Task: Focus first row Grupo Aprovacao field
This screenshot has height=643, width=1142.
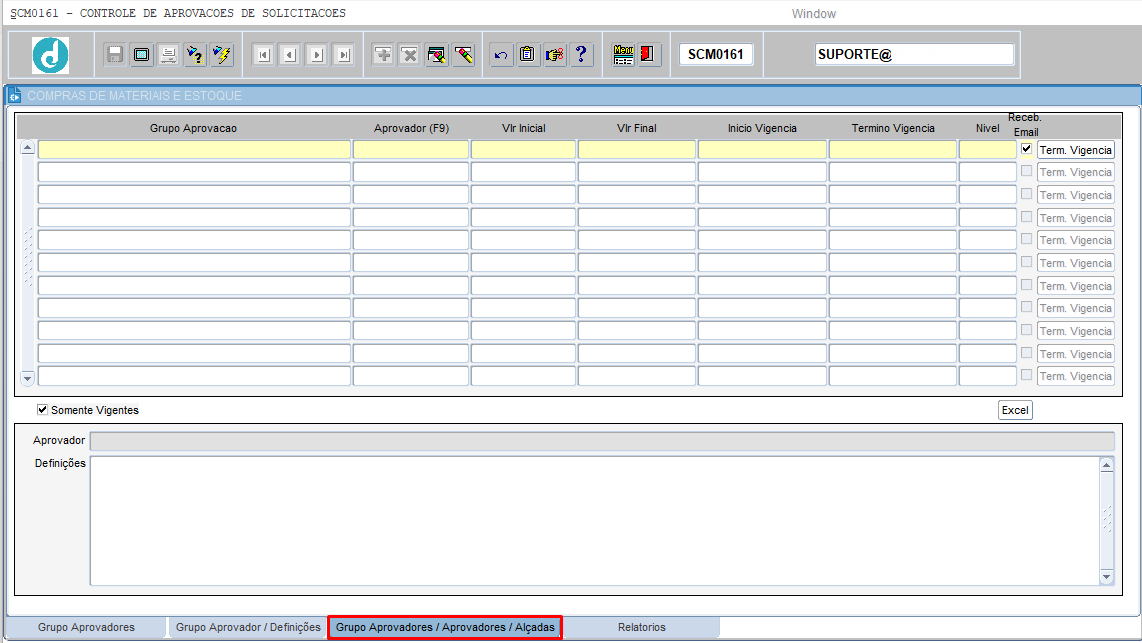Action: (x=194, y=150)
